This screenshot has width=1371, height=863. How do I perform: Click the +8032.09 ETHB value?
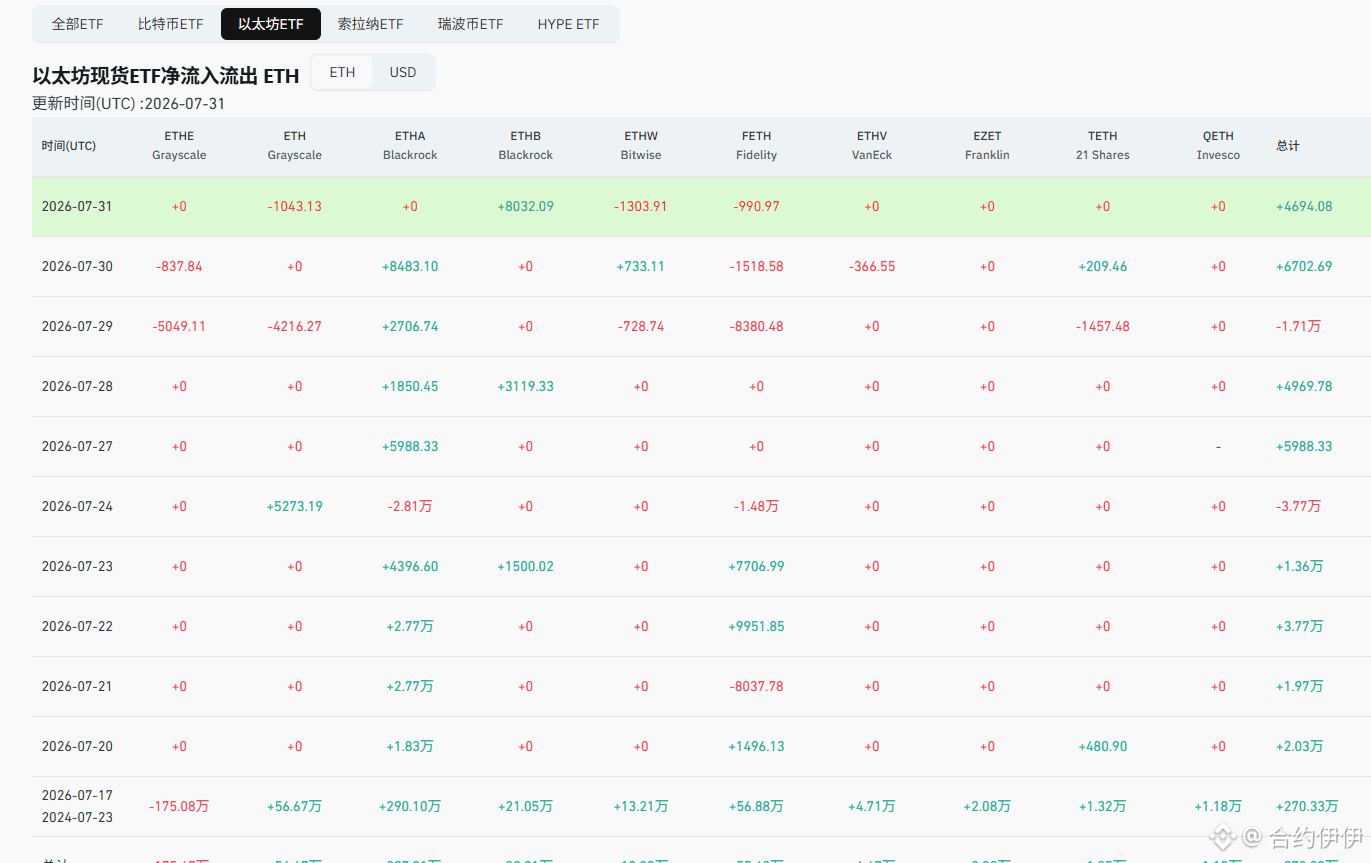pyautogui.click(x=526, y=207)
